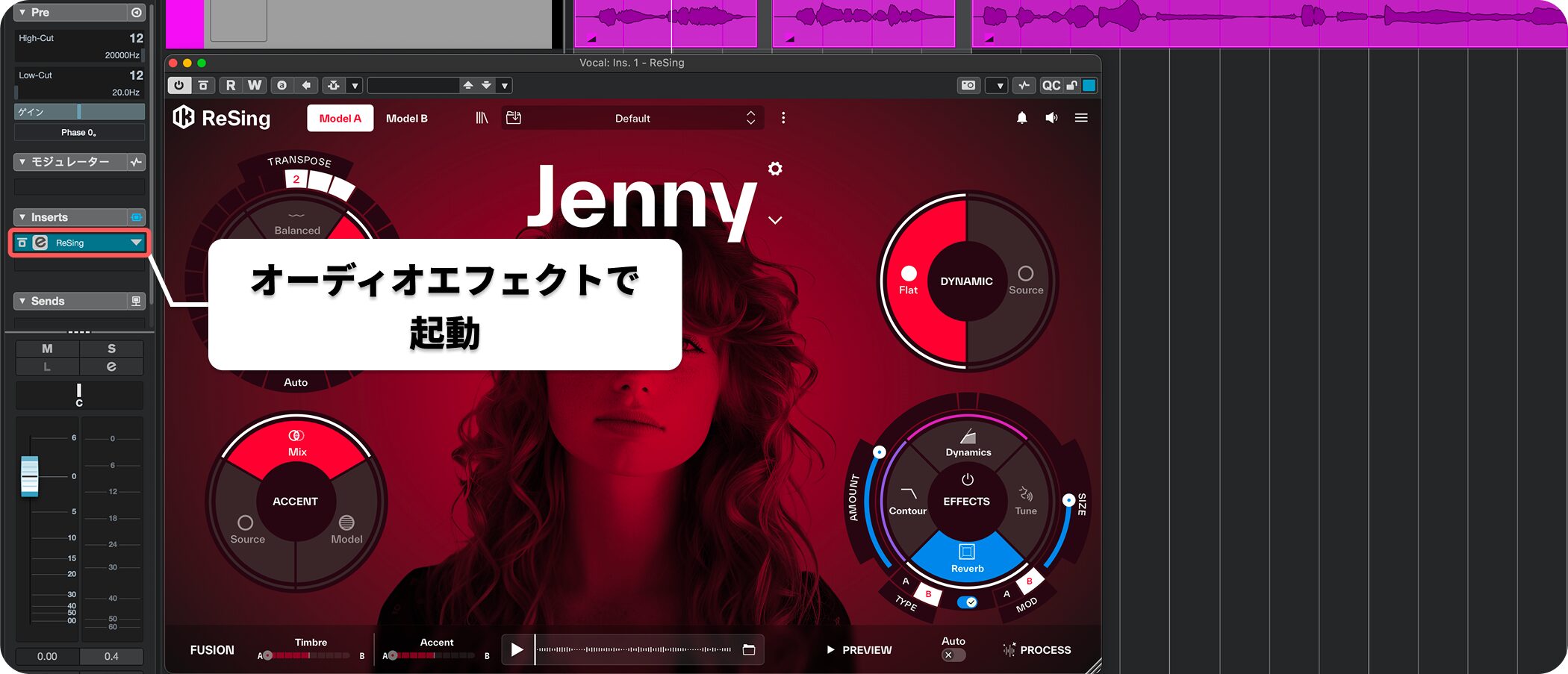
Task: Click the speaker volume icon
Action: point(1051,118)
